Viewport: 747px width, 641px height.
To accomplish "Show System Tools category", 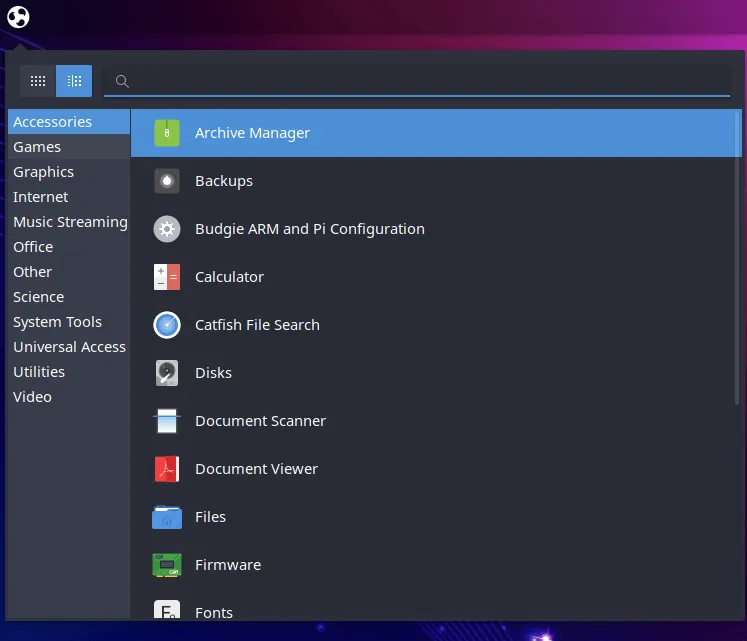I will click(57, 322).
